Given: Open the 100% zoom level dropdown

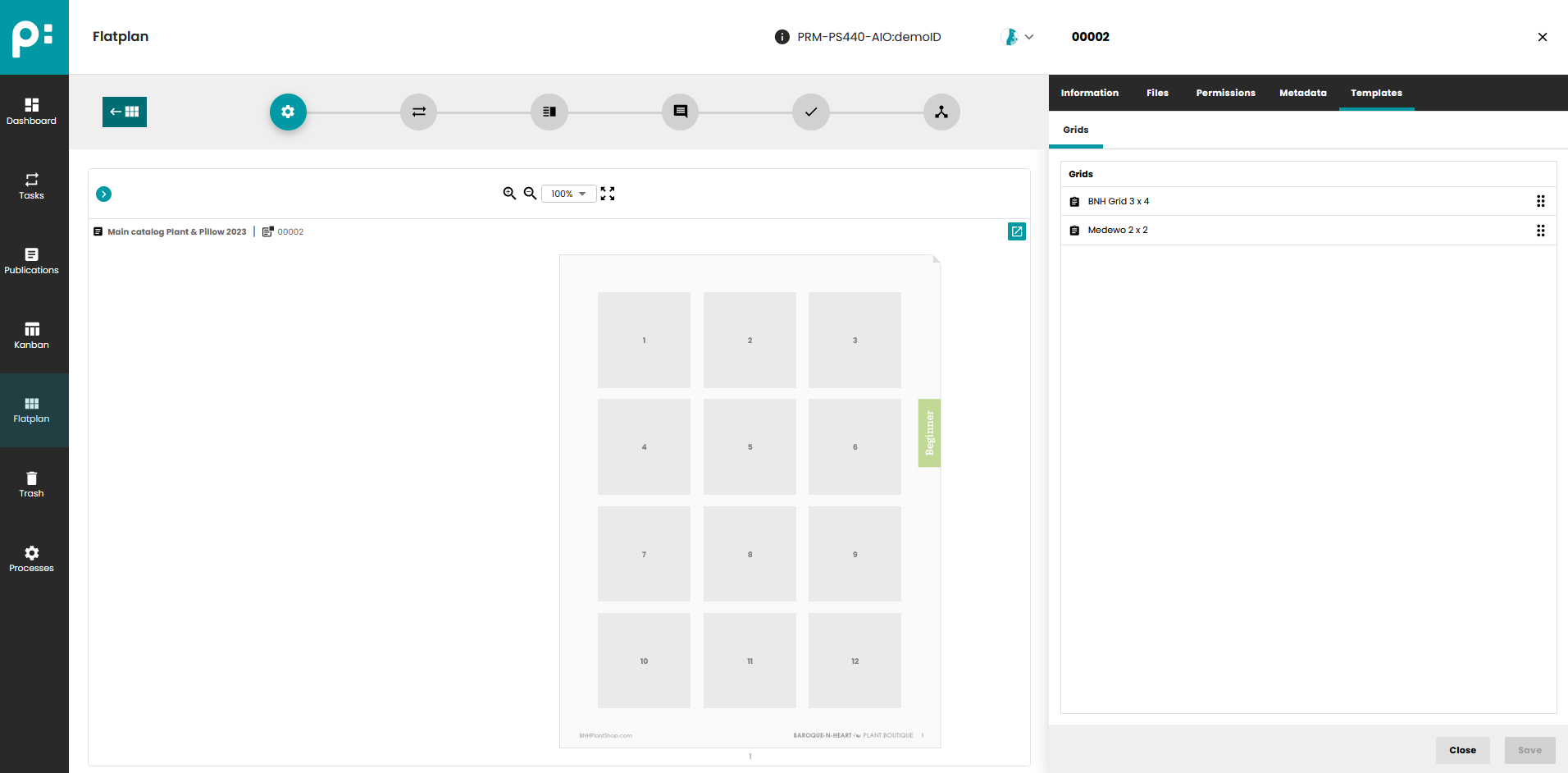Looking at the screenshot, I should point(568,194).
